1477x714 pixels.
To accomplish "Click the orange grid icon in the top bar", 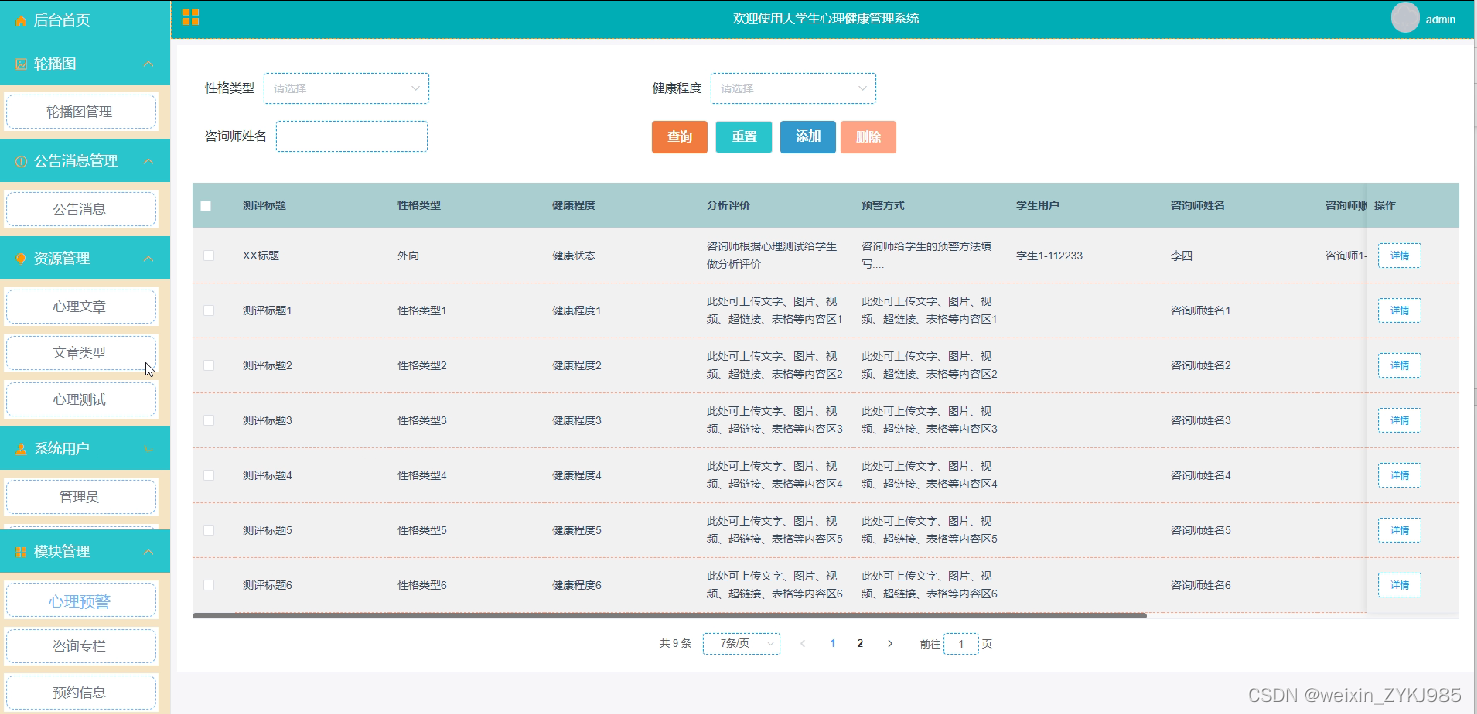I will (x=190, y=16).
